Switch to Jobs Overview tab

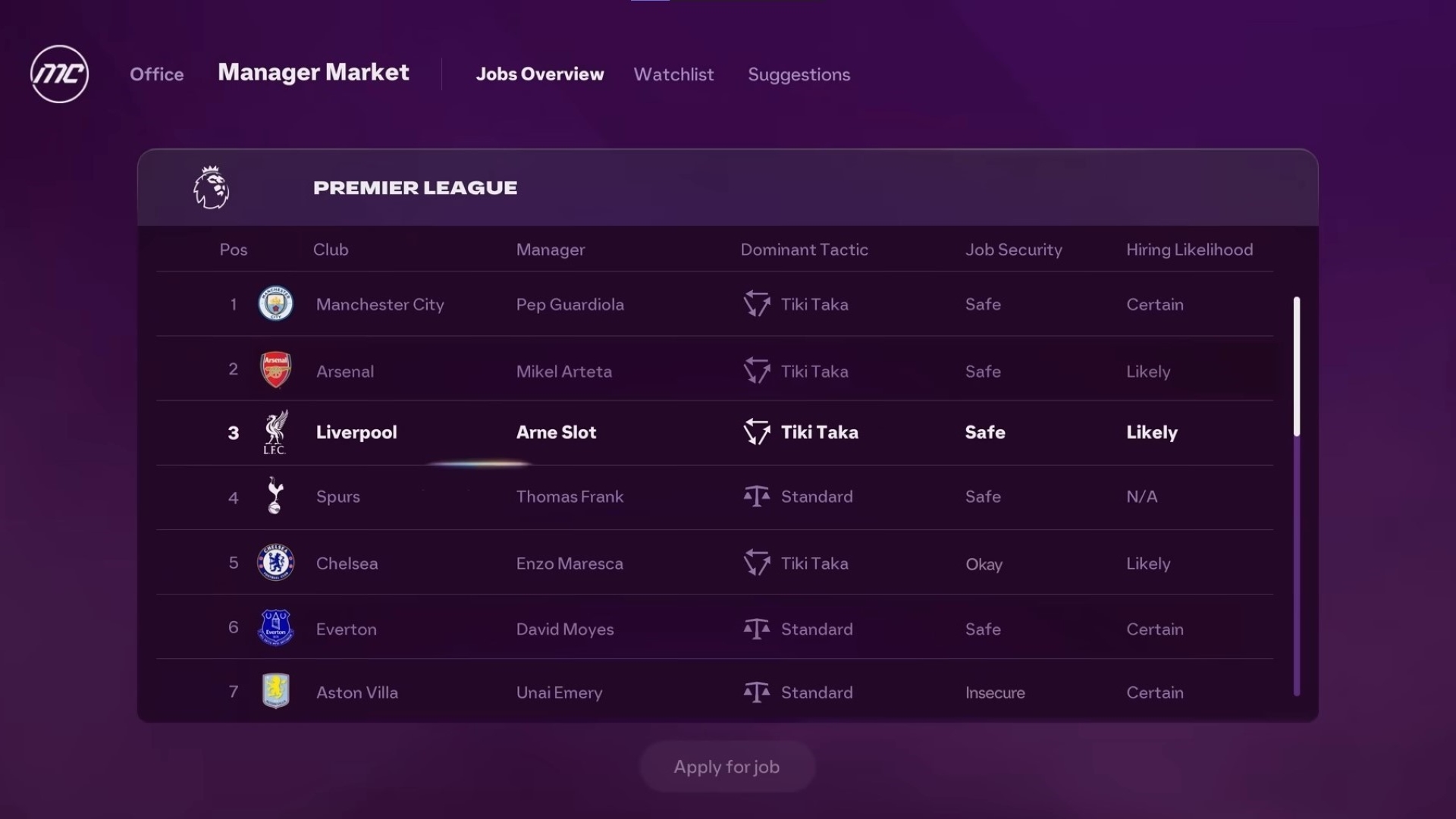(540, 74)
